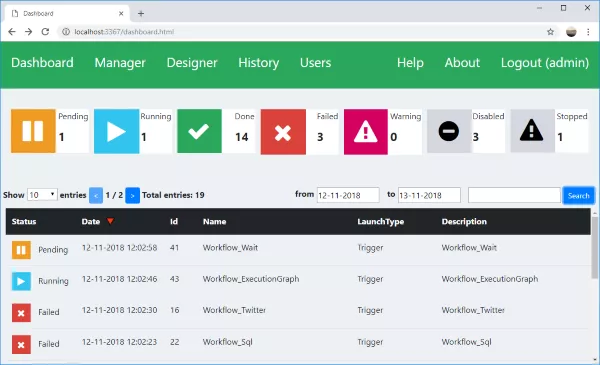The height and width of the screenshot is (365, 600).
Task: Click the to date field 13-11-2018
Action: click(429, 195)
